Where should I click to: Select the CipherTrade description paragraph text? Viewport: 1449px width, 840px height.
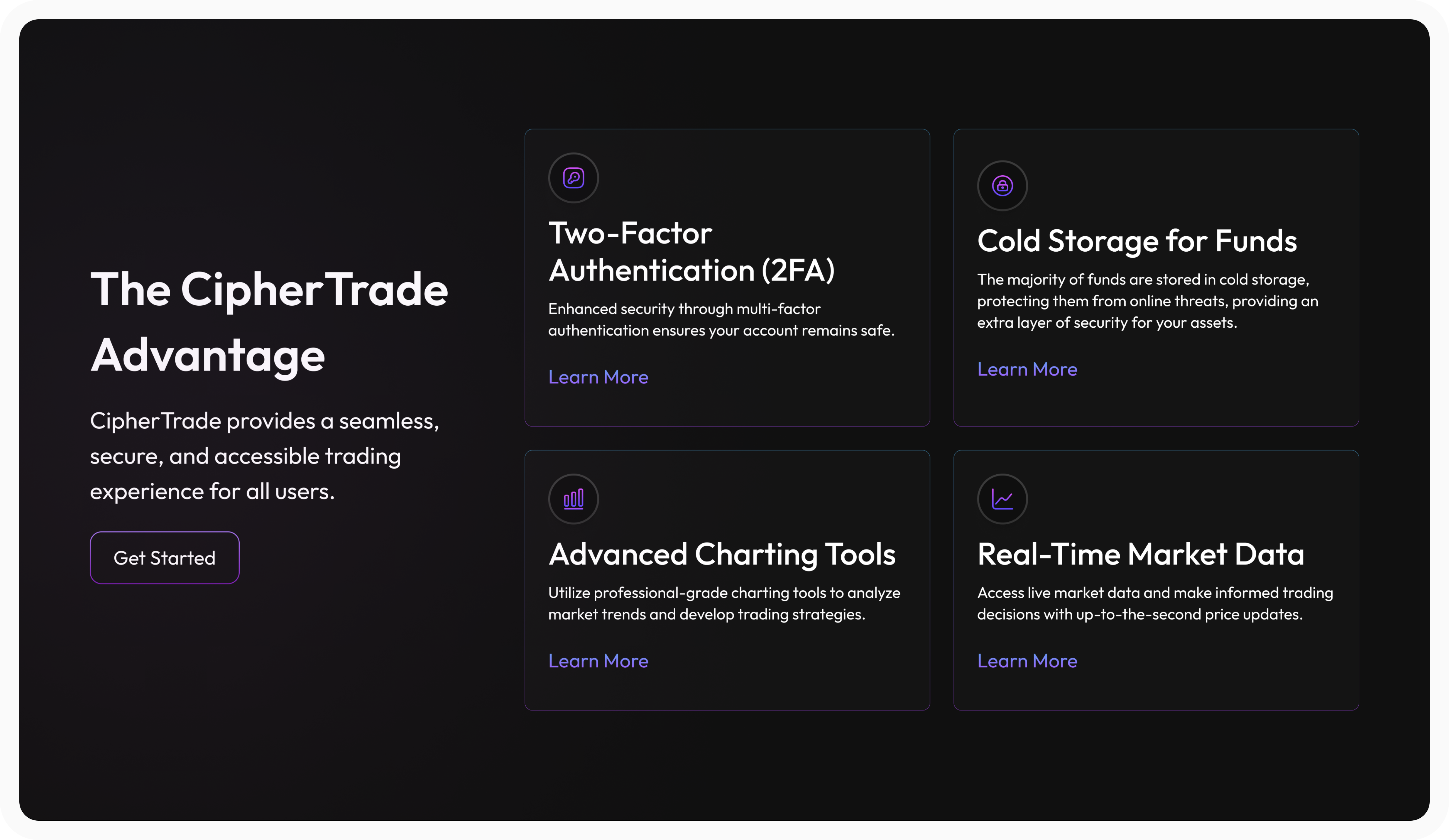click(x=264, y=456)
